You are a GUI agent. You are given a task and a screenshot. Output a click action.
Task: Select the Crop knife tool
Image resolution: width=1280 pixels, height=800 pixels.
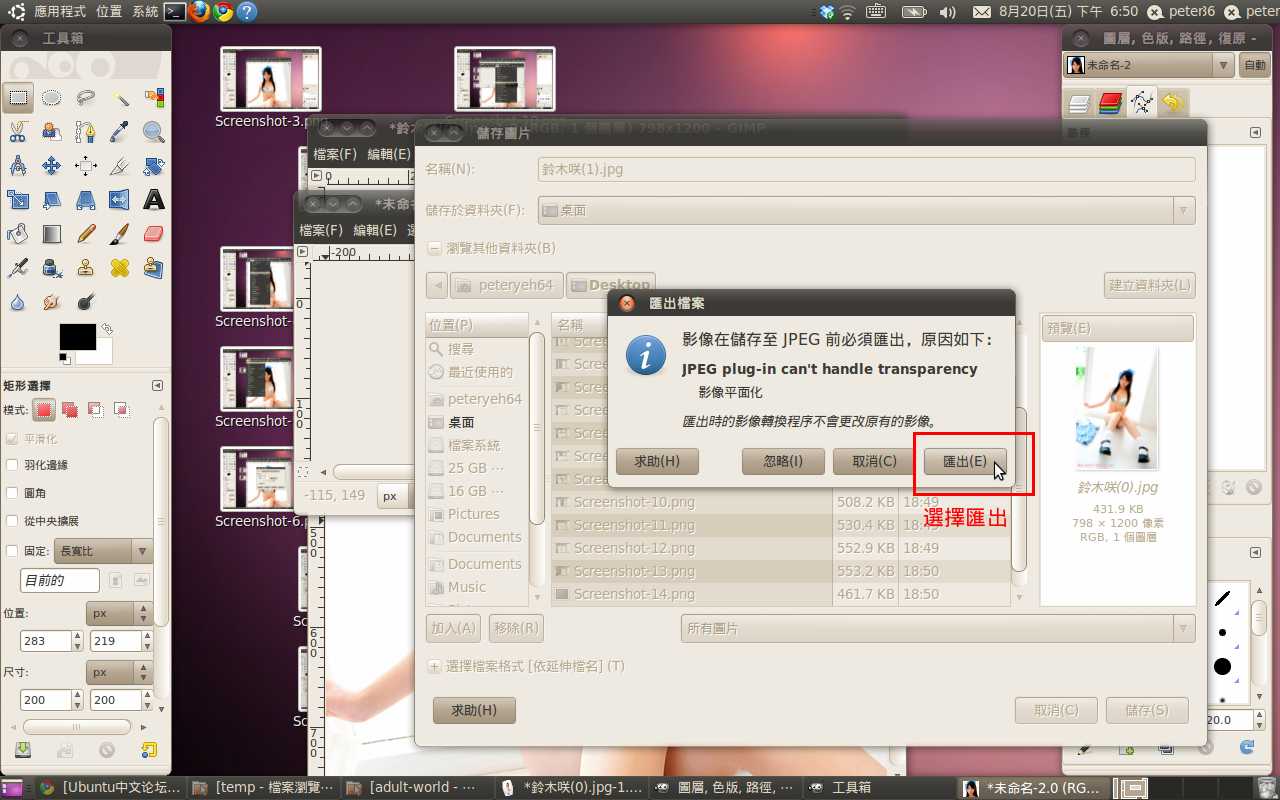coord(120,166)
